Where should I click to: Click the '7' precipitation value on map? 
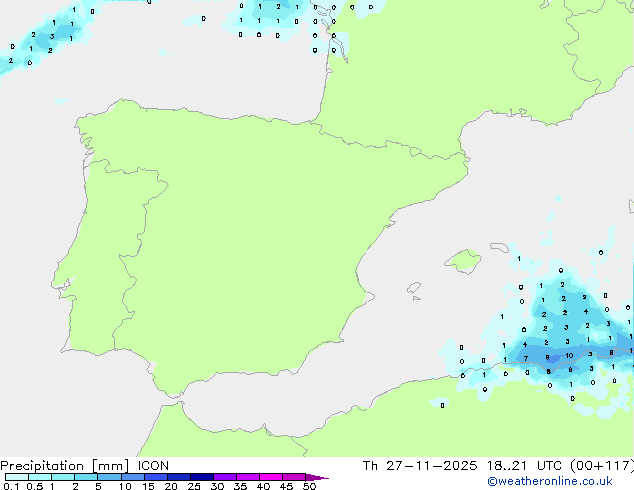coord(526,358)
